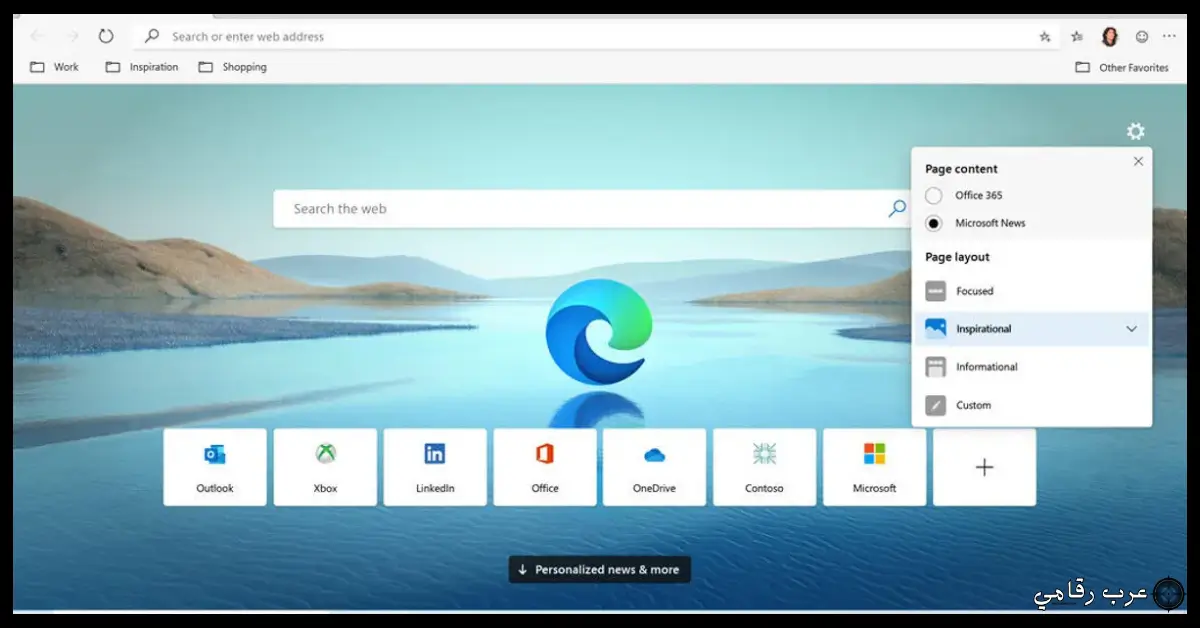
Task: Open the Office quick link tile
Action: click(x=545, y=467)
